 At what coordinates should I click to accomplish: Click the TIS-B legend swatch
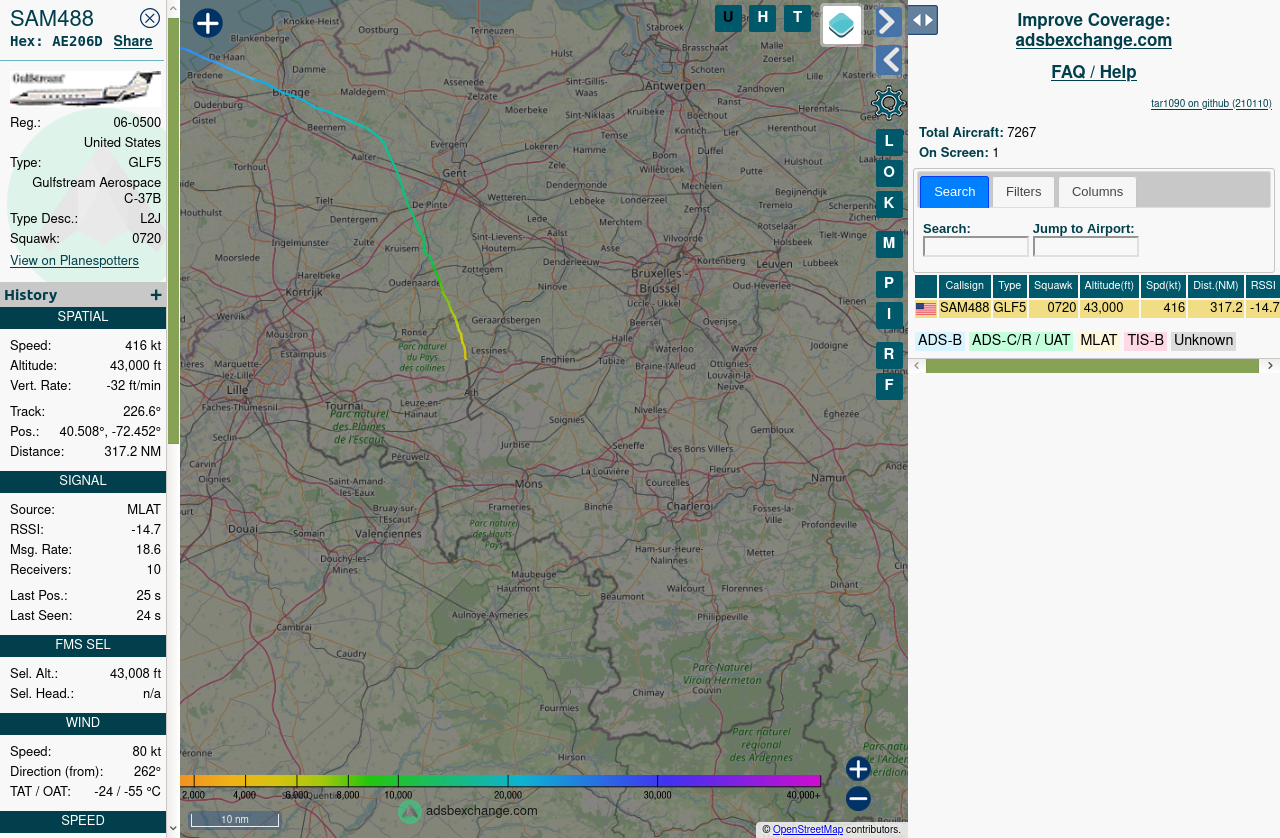(x=1146, y=341)
